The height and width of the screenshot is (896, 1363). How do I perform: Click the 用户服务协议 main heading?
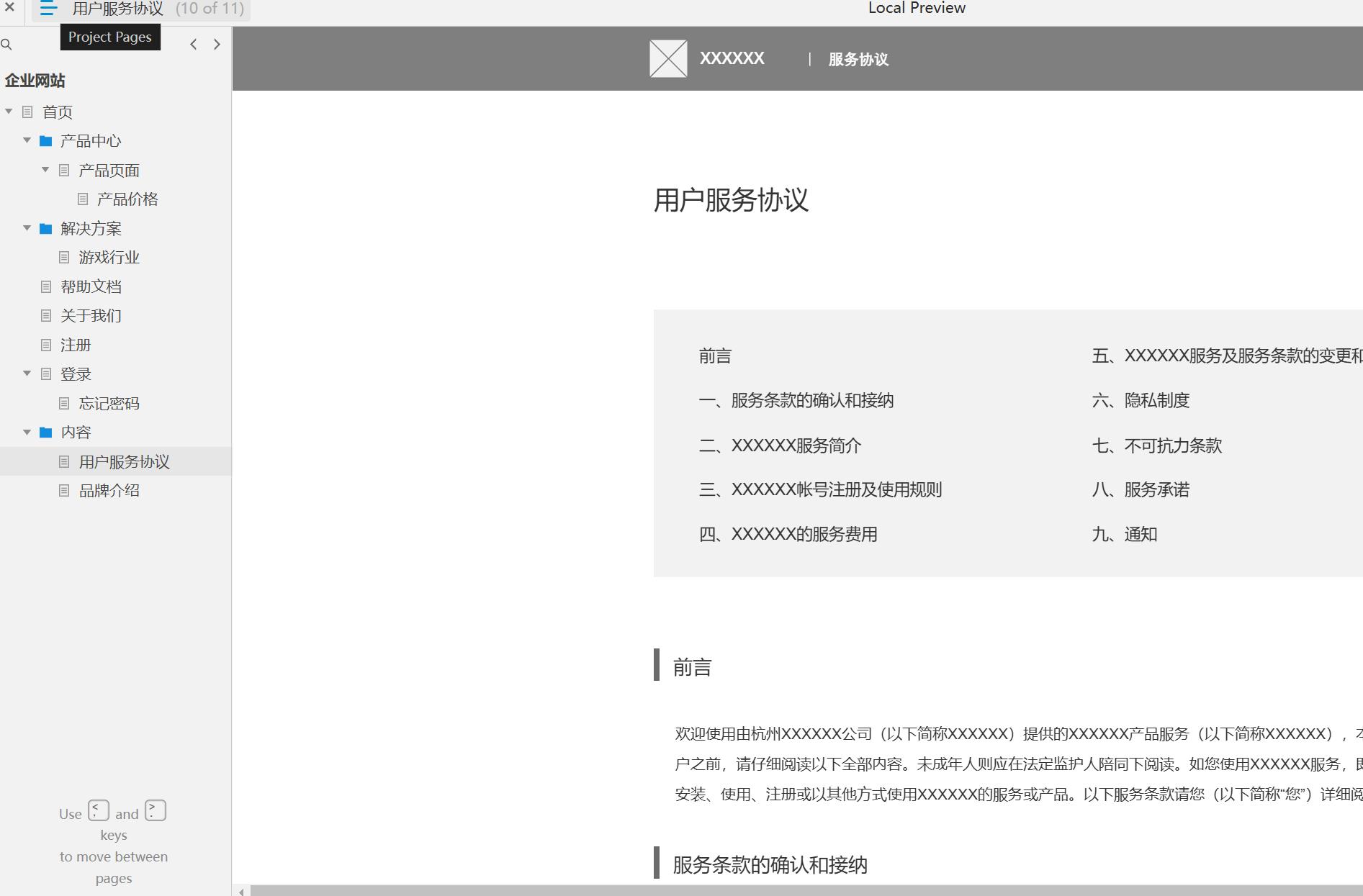point(731,200)
